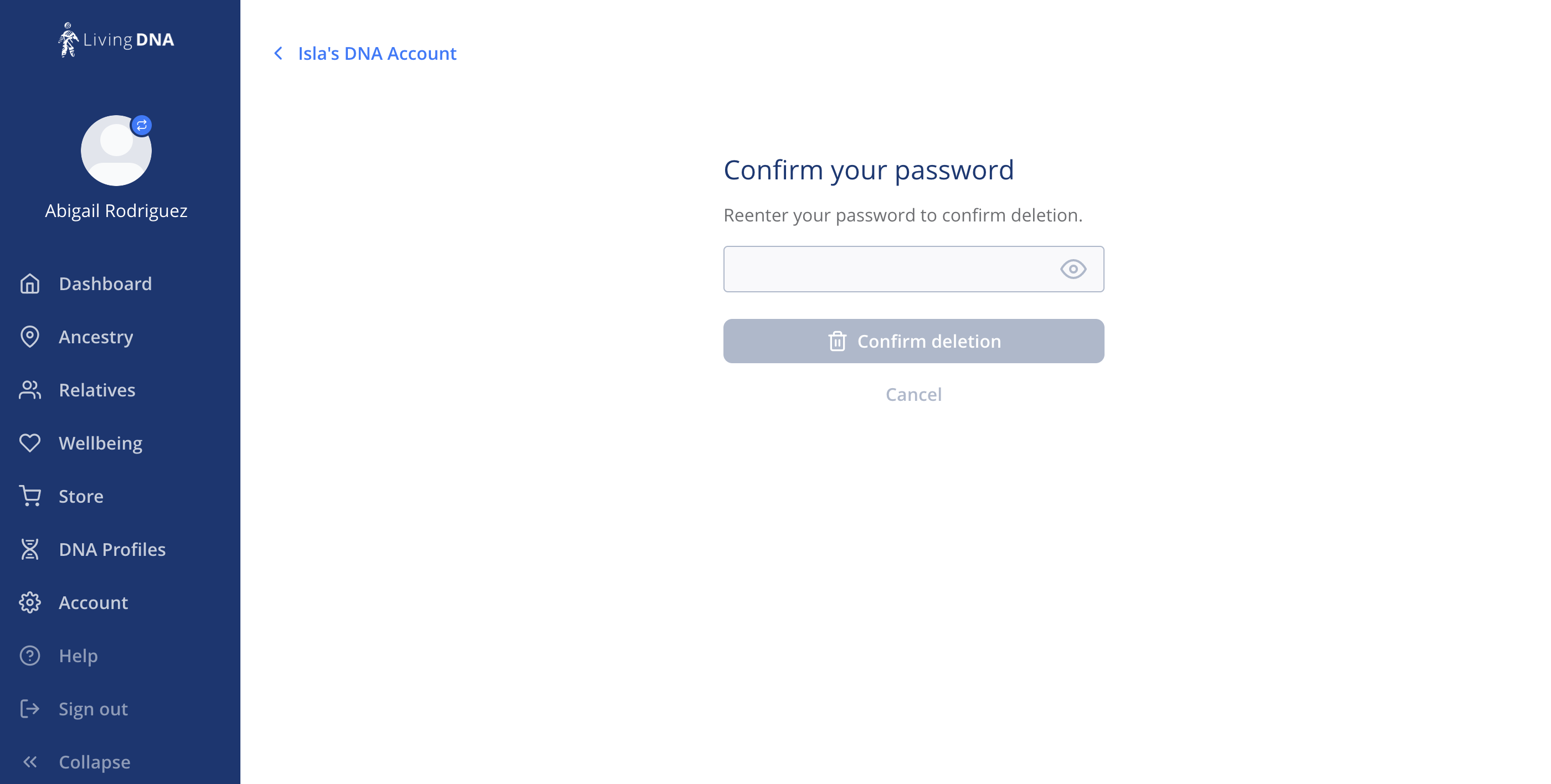This screenshot has height=784, width=1551.
Task: Click the Living DNA logo
Action: click(116, 40)
